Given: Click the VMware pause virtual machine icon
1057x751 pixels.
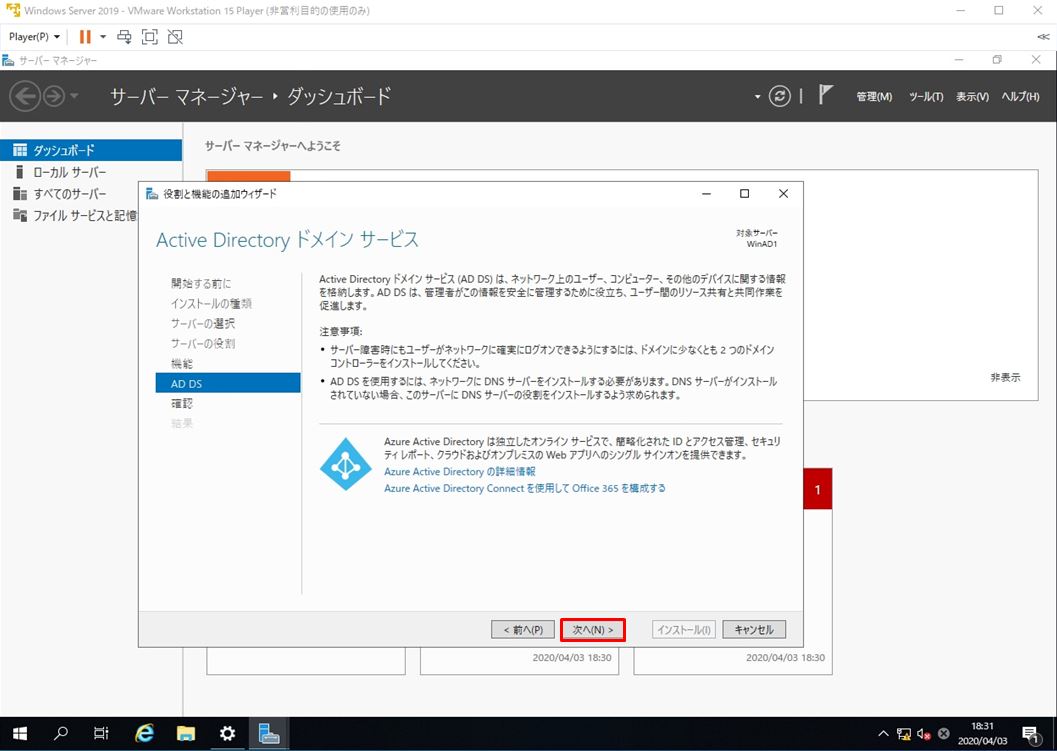Looking at the screenshot, I should [x=85, y=36].
